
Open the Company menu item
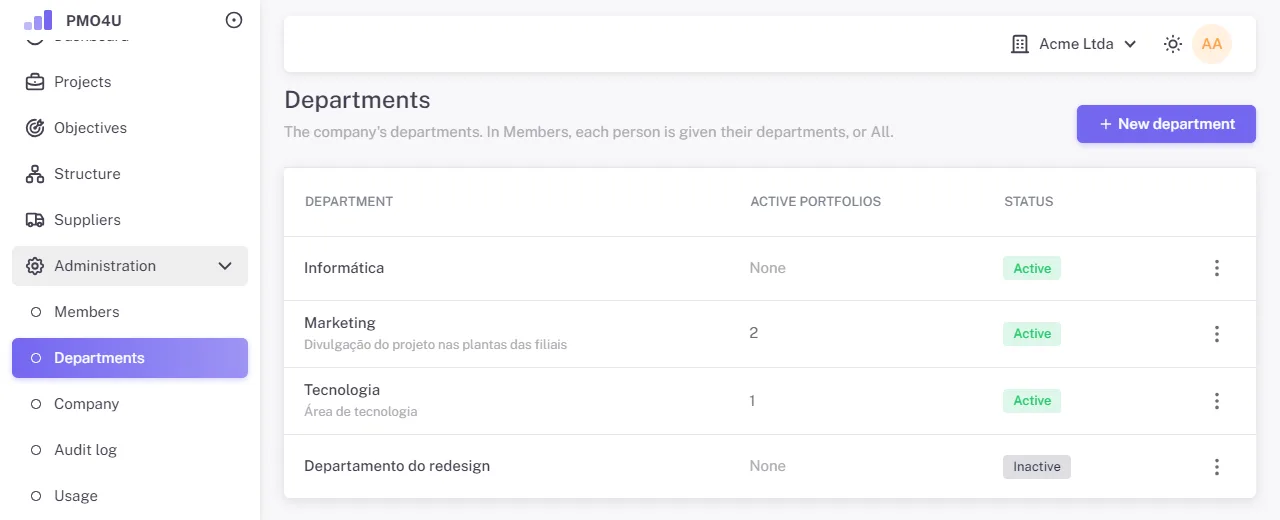point(130,404)
